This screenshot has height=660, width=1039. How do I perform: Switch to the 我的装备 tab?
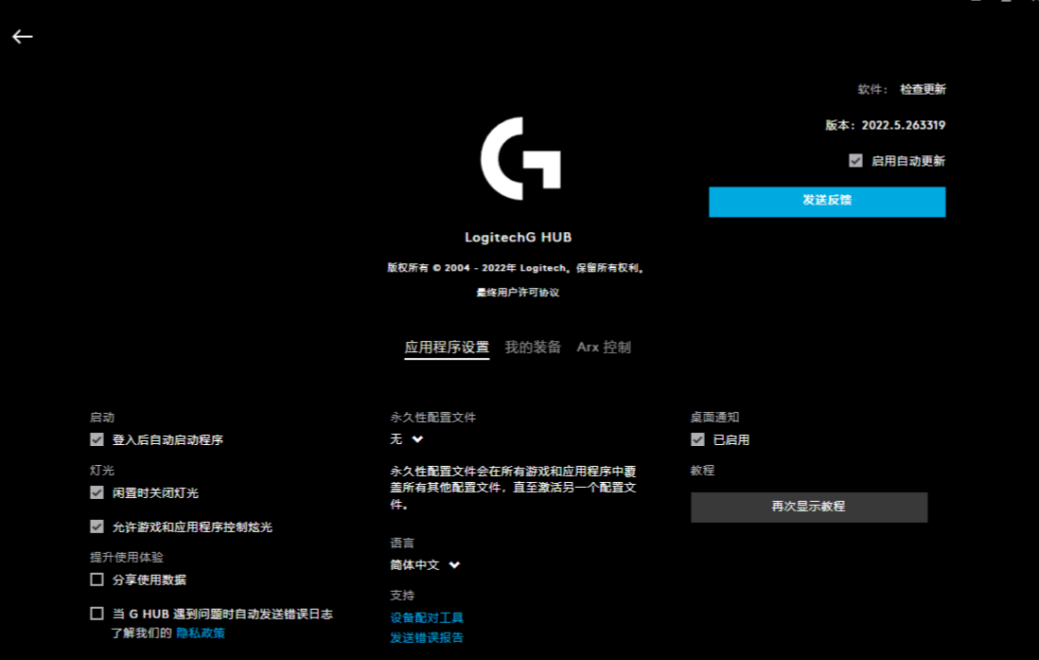pyautogui.click(x=533, y=347)
